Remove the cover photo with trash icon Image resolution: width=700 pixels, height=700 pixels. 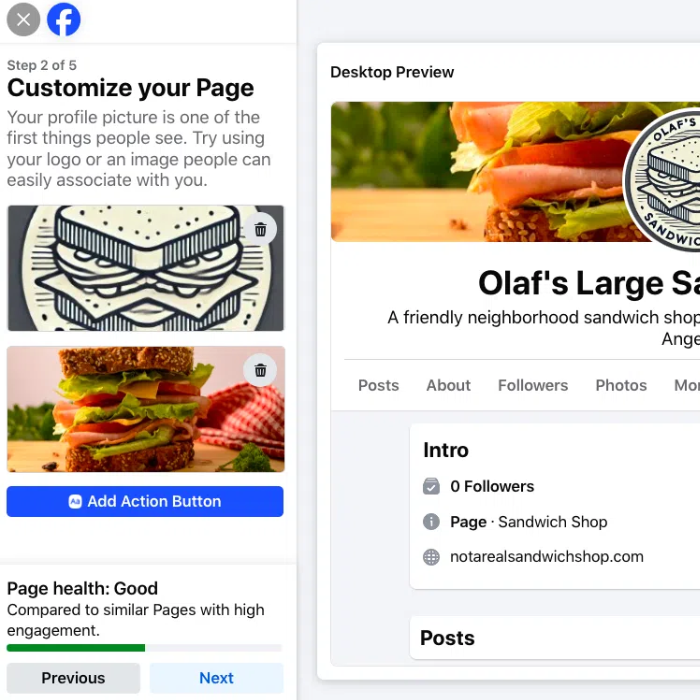[x=260, y=370]
